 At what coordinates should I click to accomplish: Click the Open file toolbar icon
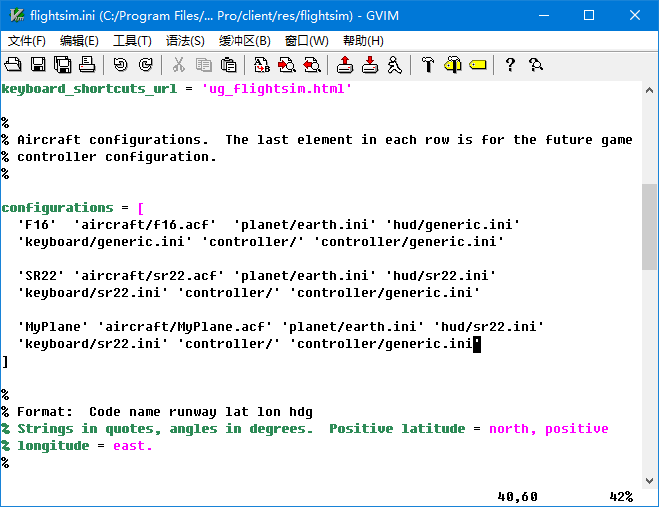tap(13, 65)
